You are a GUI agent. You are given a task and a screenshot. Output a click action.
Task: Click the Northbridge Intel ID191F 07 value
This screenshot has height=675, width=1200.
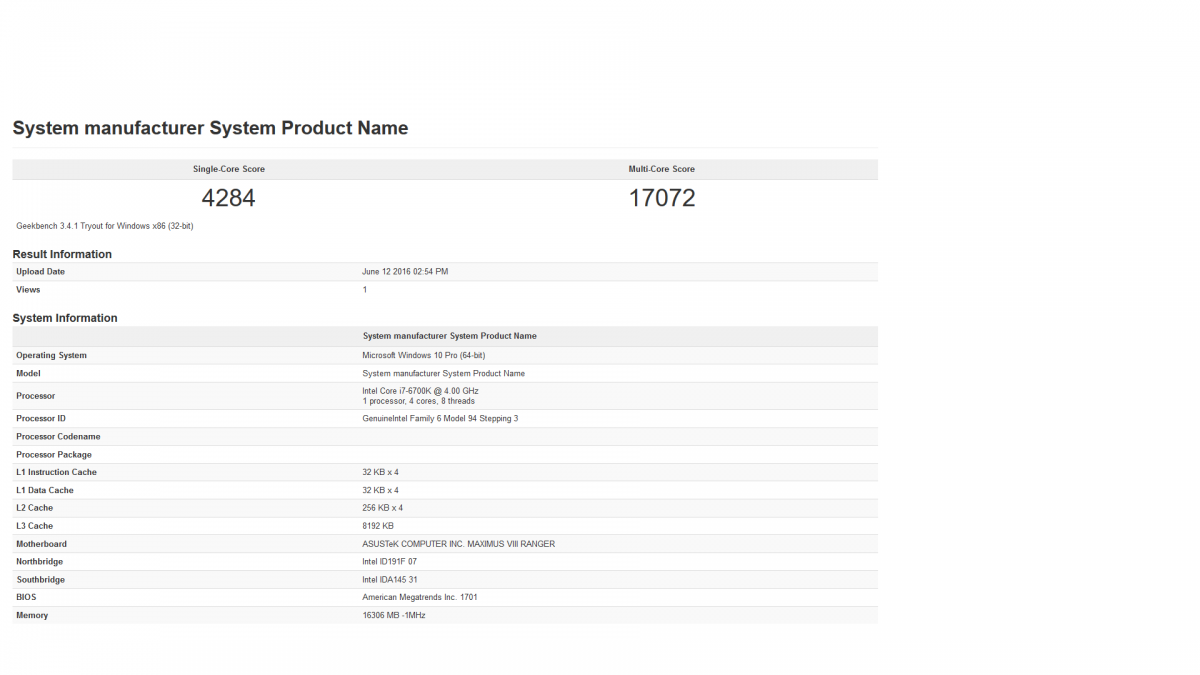click(x=390, y=562)
